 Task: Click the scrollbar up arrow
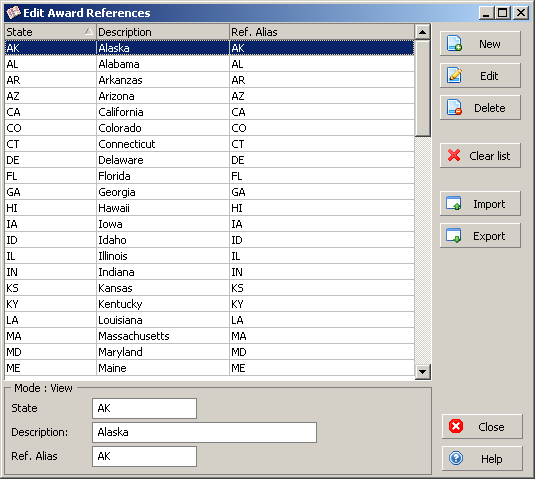(422, 32)
